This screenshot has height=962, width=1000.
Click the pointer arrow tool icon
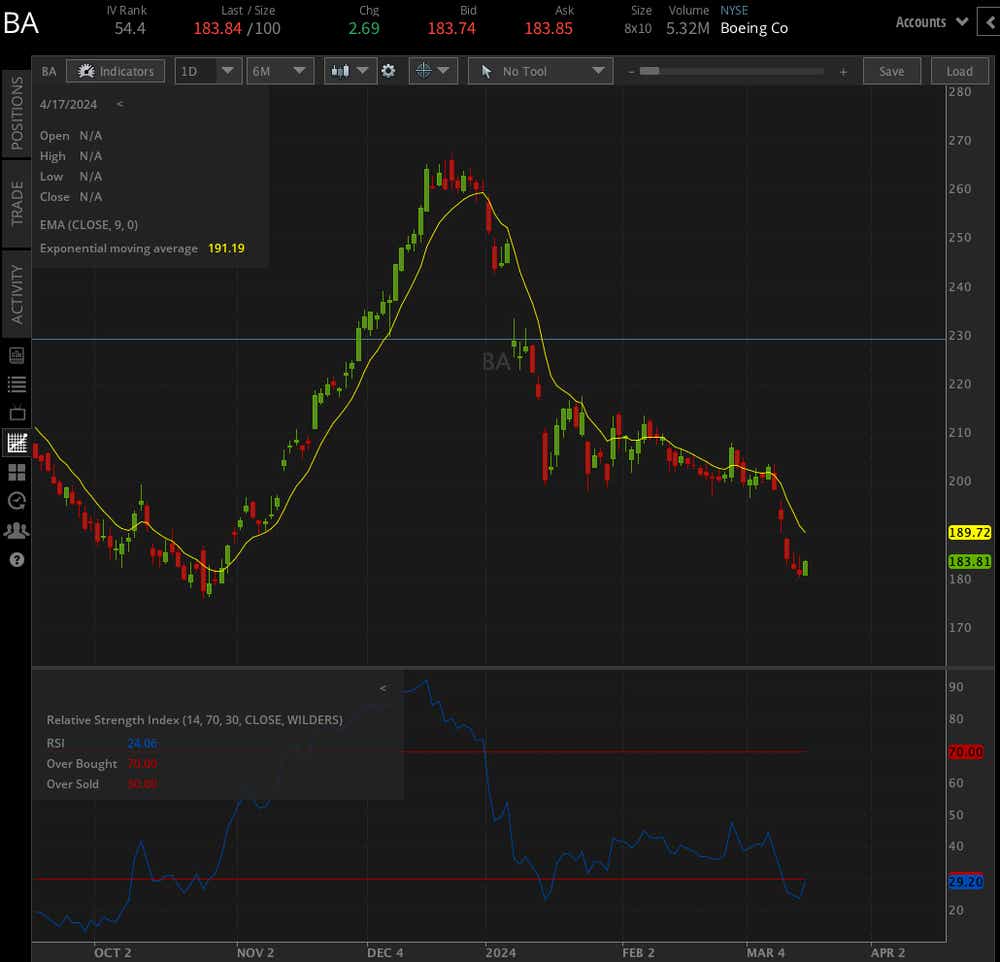(486, 71)
